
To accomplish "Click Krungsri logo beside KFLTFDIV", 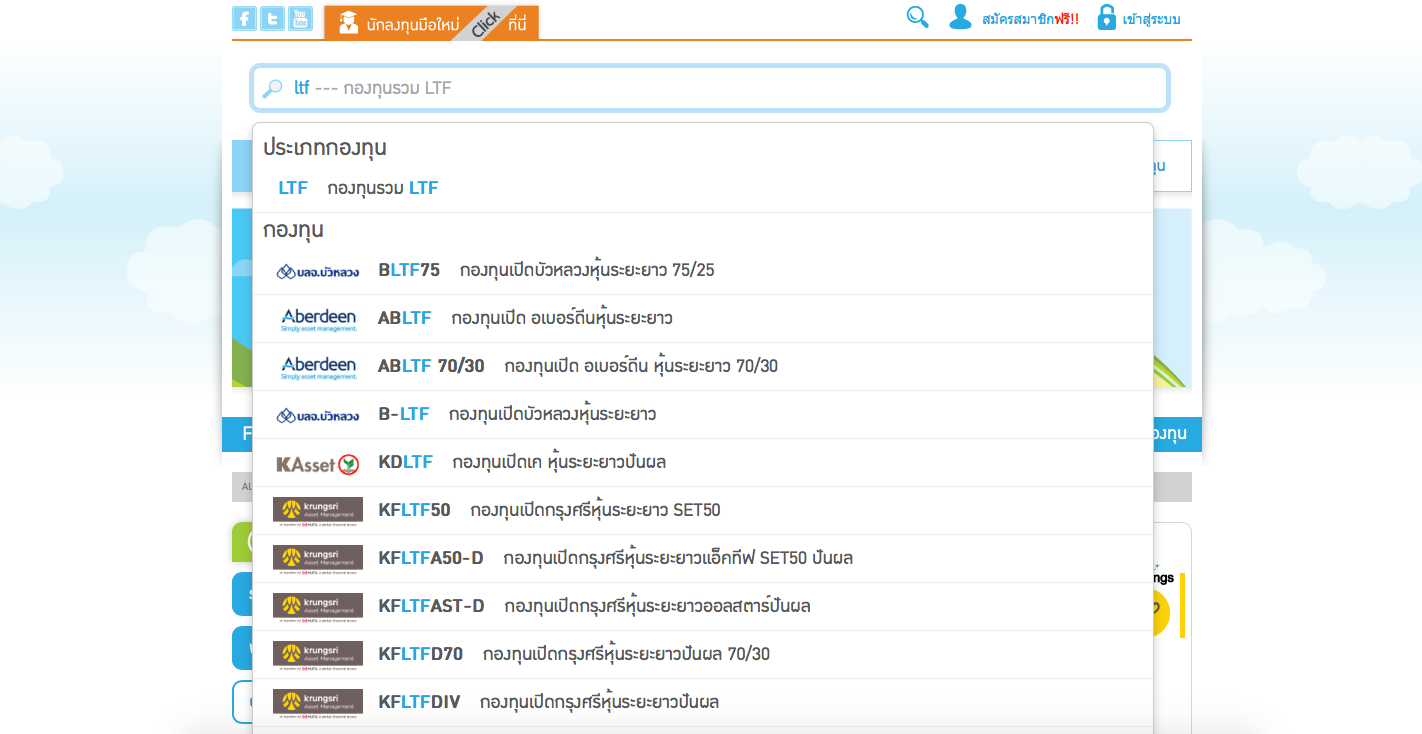I will (318, 703).
